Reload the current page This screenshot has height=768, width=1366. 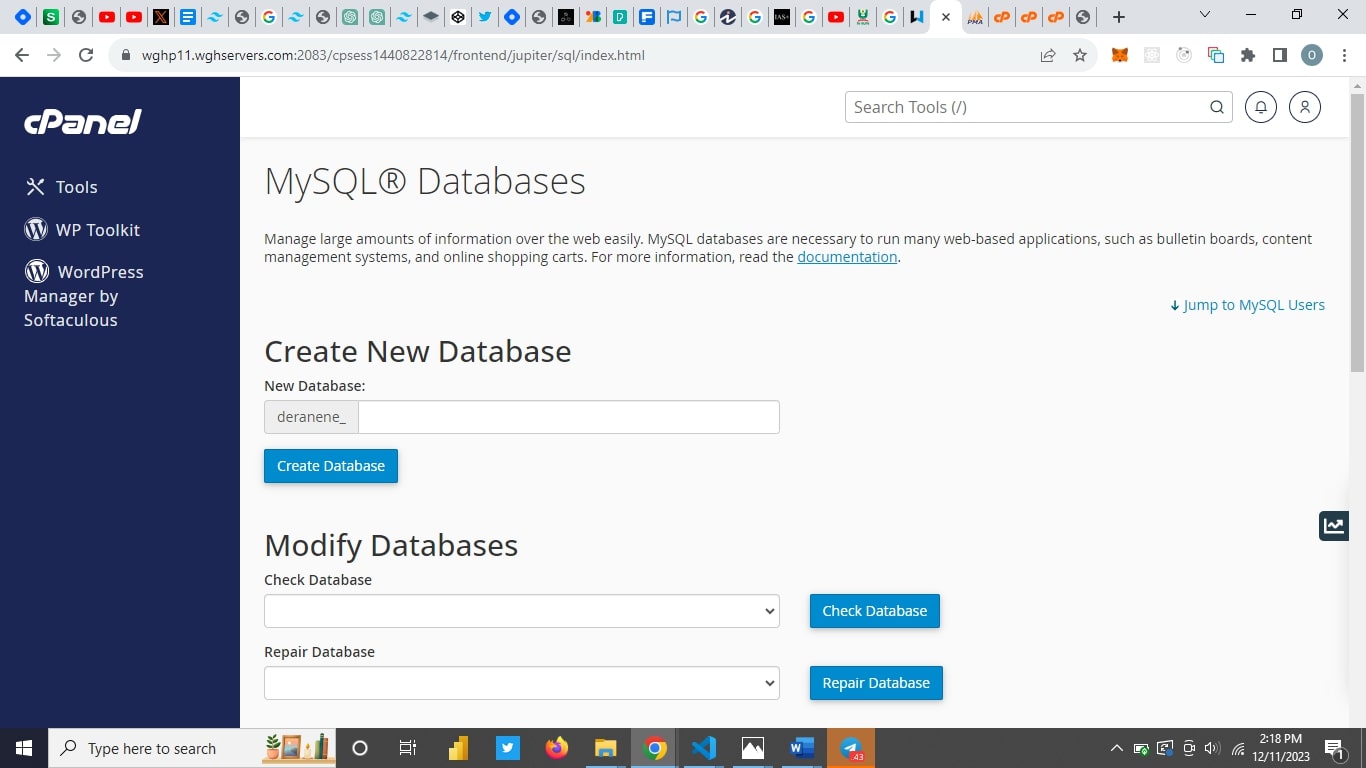[86, 55]
